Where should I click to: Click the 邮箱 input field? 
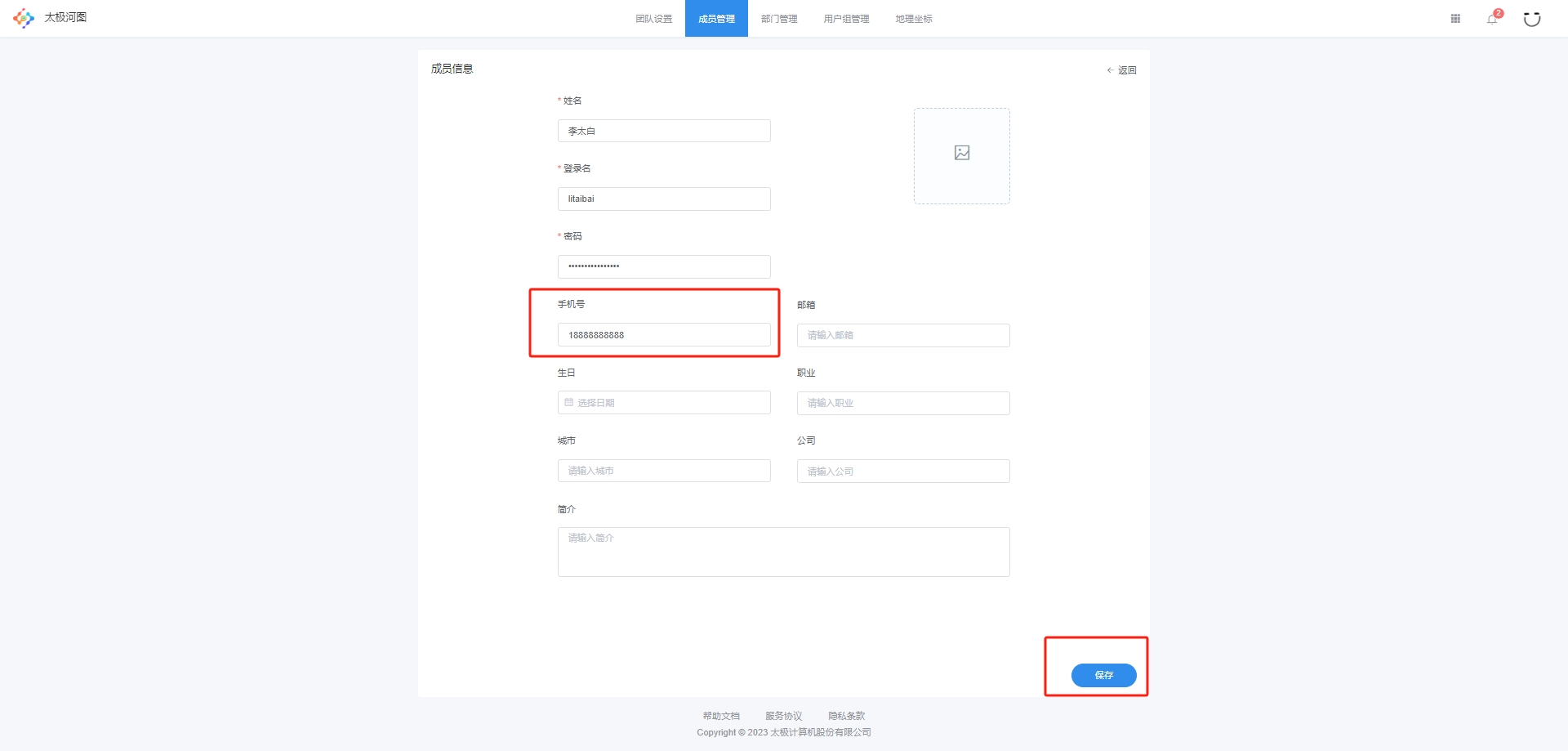[x=903, y=335]
